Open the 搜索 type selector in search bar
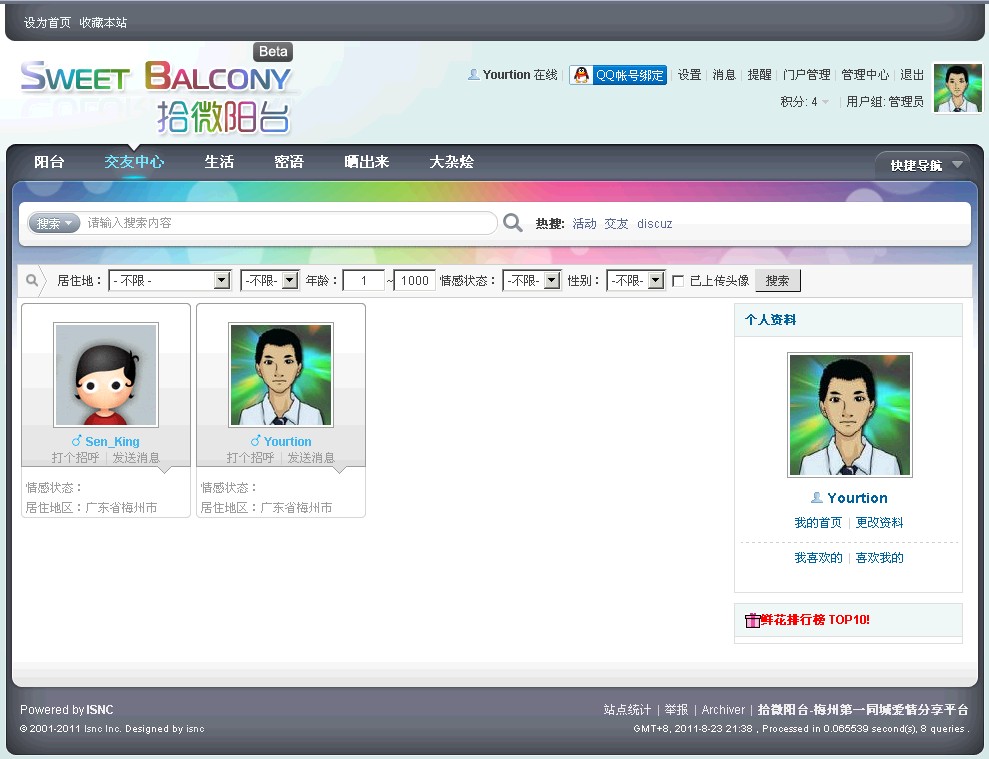The height and width of the screenshot is (759, 989). click(x=54, y=223)
